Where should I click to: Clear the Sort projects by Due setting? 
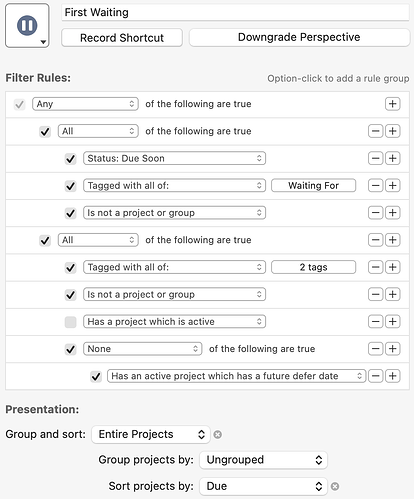tap(335, 486)
